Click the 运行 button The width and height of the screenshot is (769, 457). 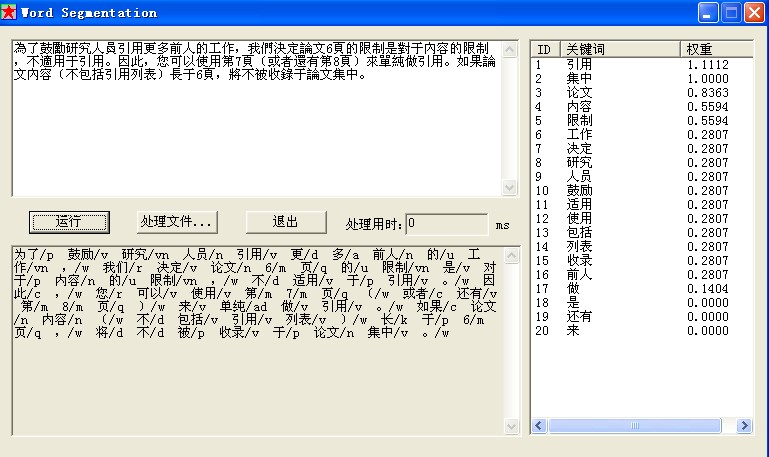pyautogui.click(x=69, y=222)
